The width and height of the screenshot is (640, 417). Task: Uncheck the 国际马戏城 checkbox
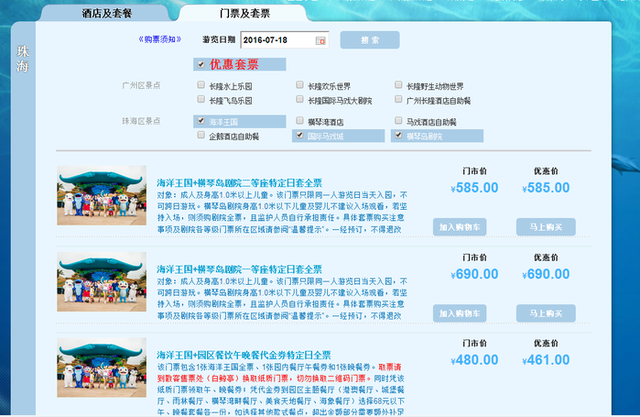tap(299, 135)
